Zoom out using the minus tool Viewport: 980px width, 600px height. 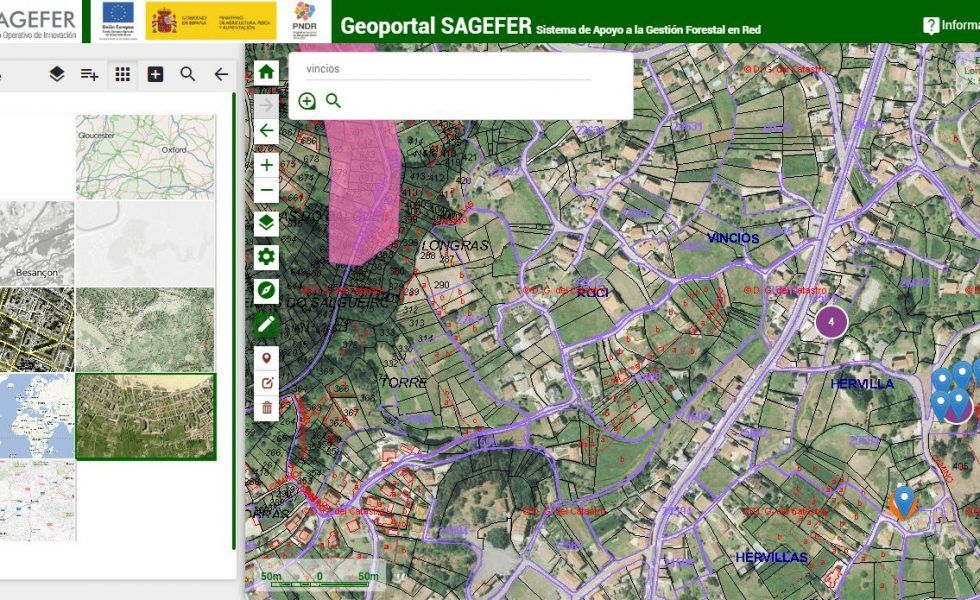click(x=265, y=189)
